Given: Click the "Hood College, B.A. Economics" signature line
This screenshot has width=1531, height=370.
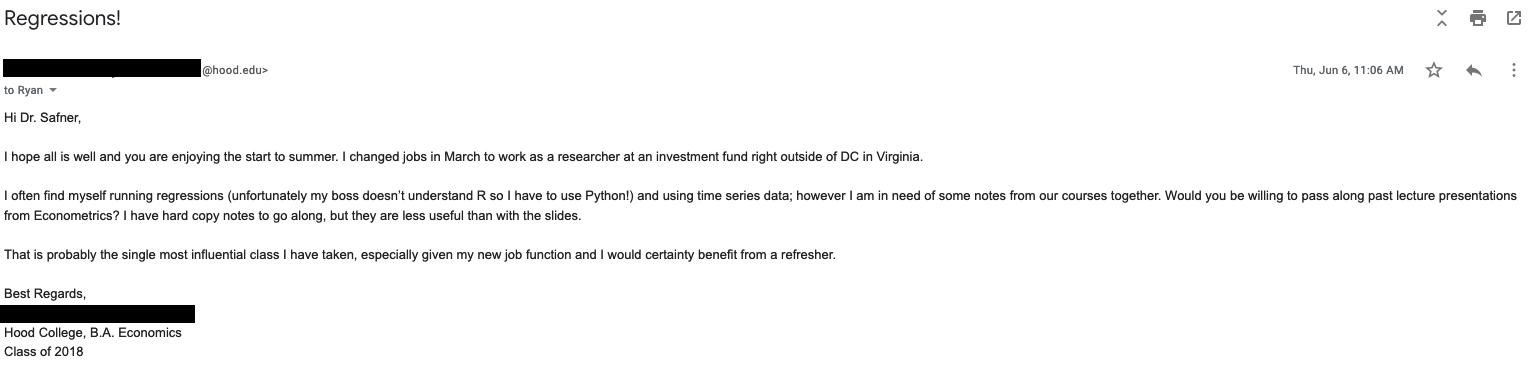Looking at the screenshot, I should 93,332.
